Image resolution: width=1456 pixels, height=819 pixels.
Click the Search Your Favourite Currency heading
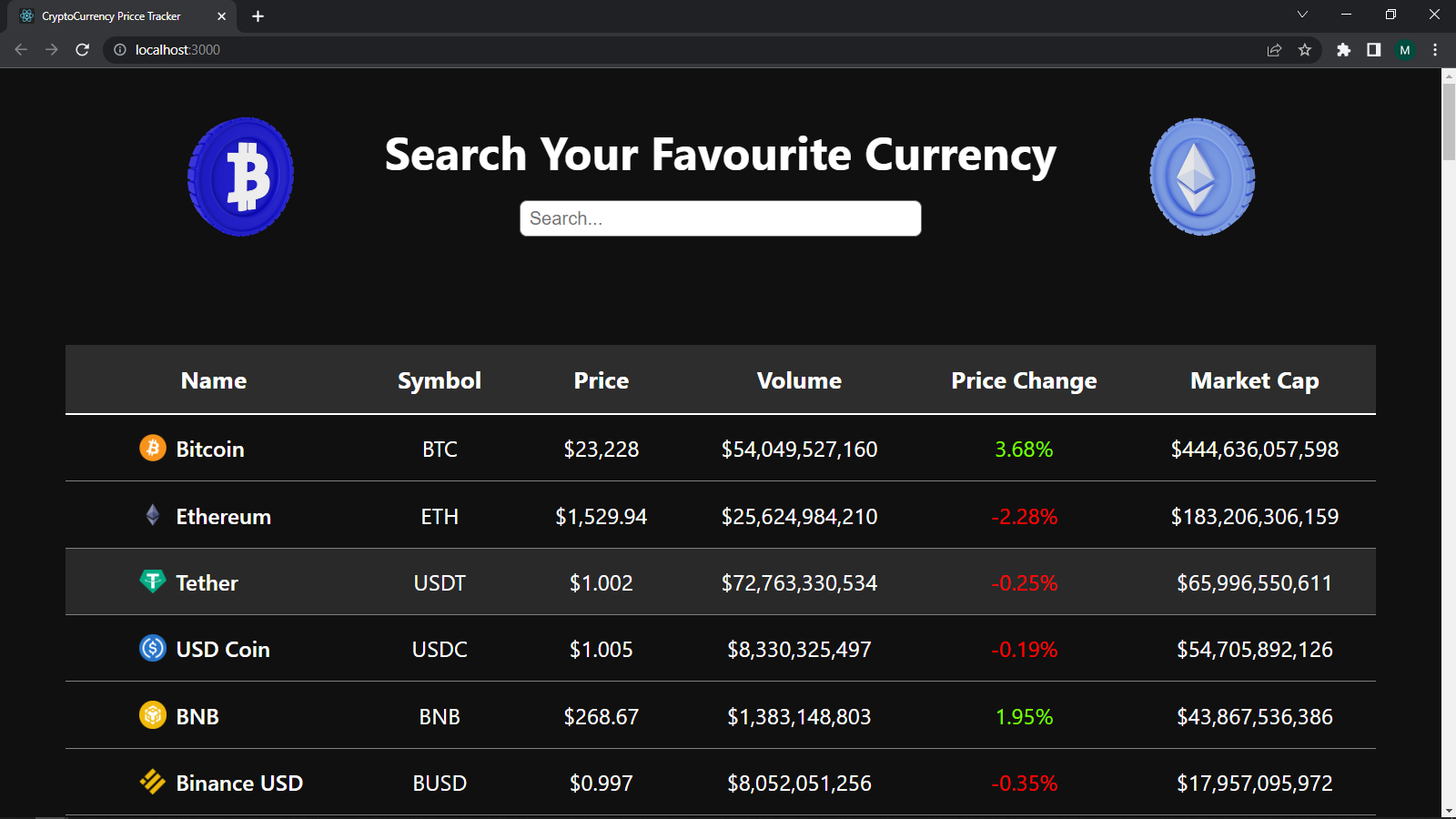point(721,155)
